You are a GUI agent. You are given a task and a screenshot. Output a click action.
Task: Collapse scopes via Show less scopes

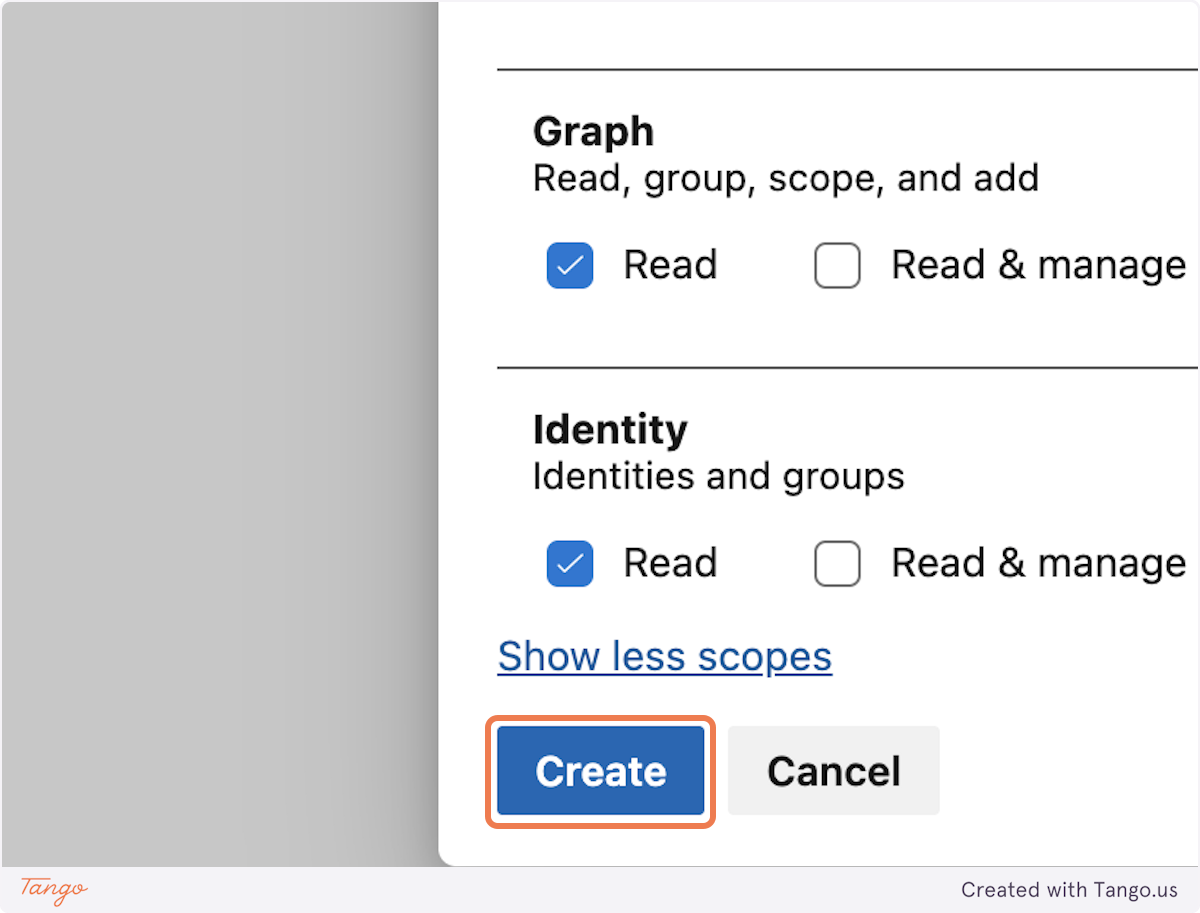664,656
